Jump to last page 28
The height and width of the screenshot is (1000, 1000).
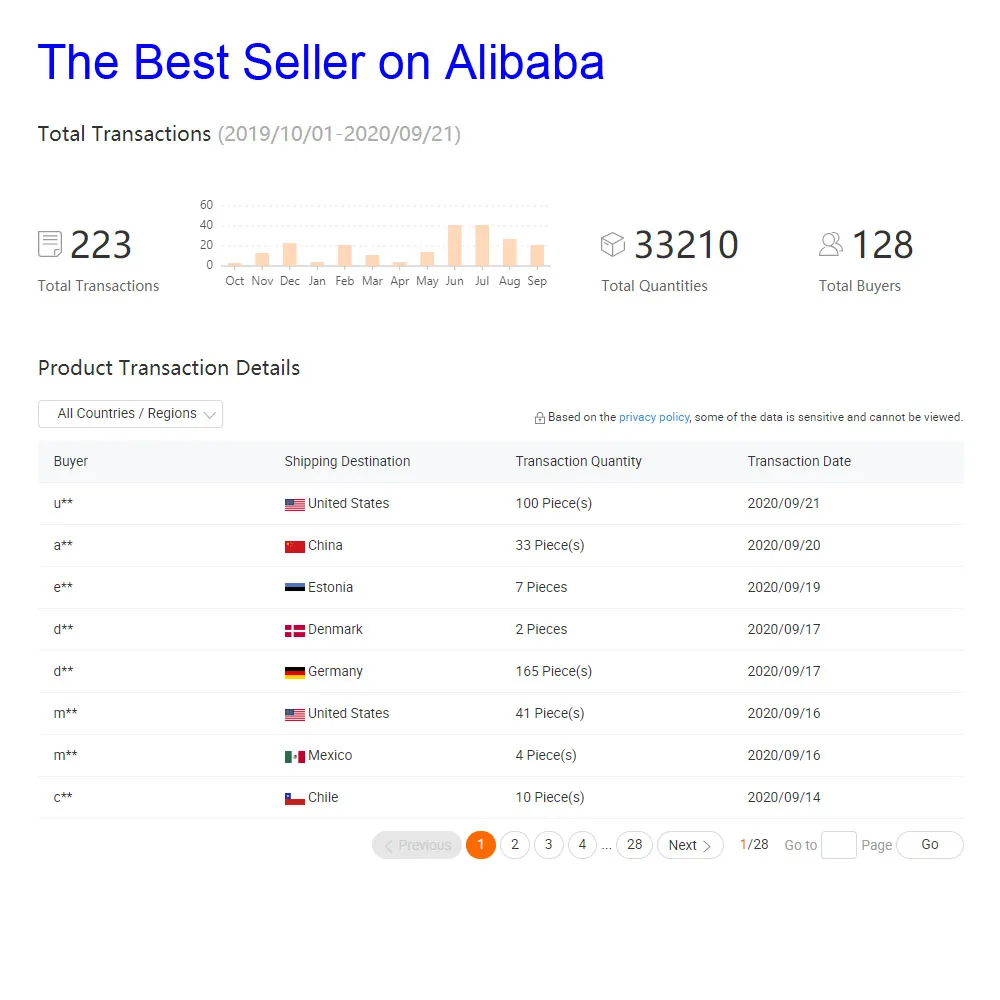[634, 845]
